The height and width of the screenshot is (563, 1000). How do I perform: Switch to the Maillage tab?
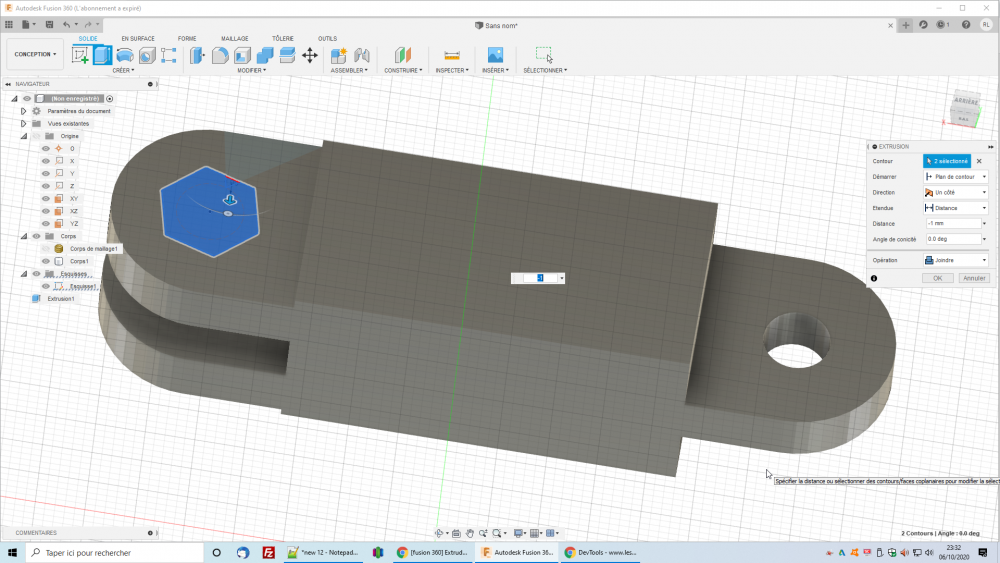(x=234, y=38)
